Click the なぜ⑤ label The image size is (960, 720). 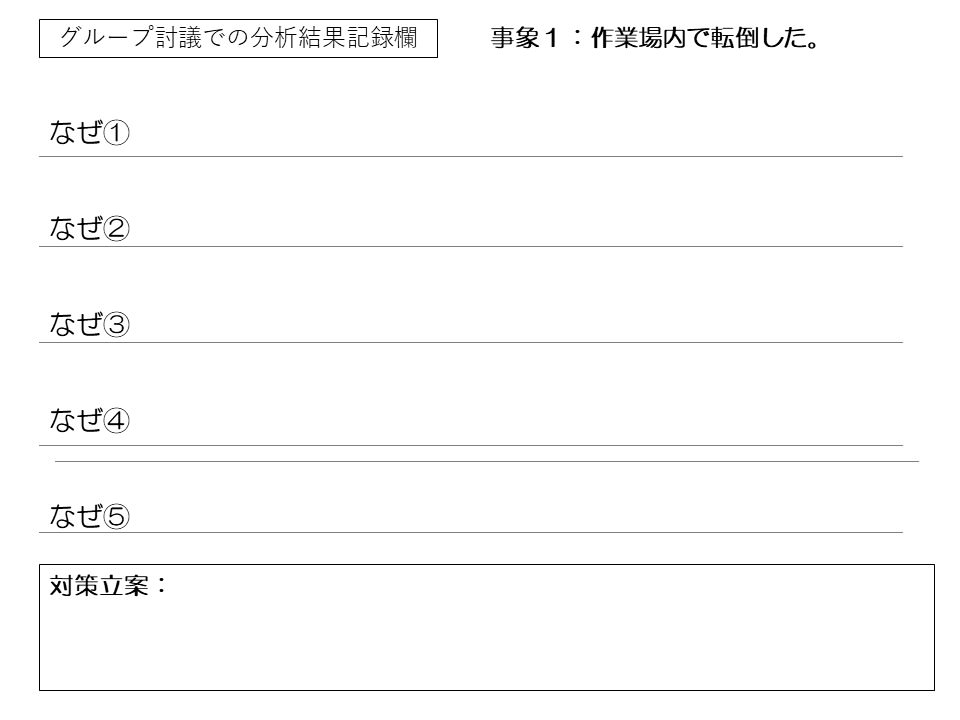(x=90, y=516)
